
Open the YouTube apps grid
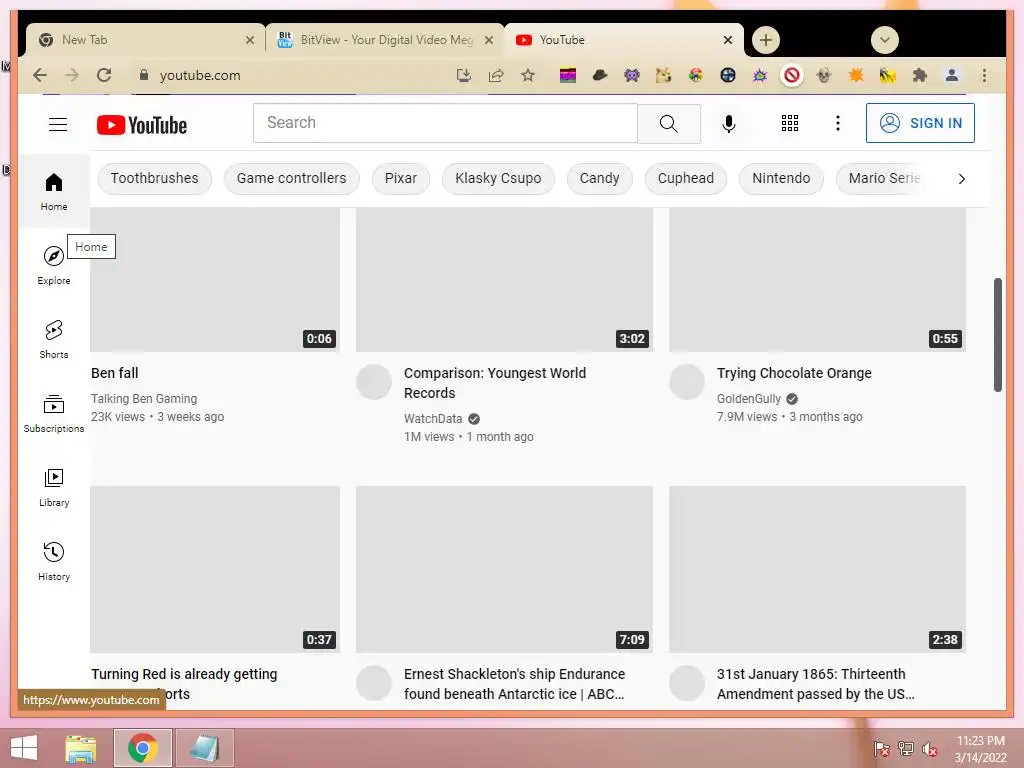tap(790, 123)
